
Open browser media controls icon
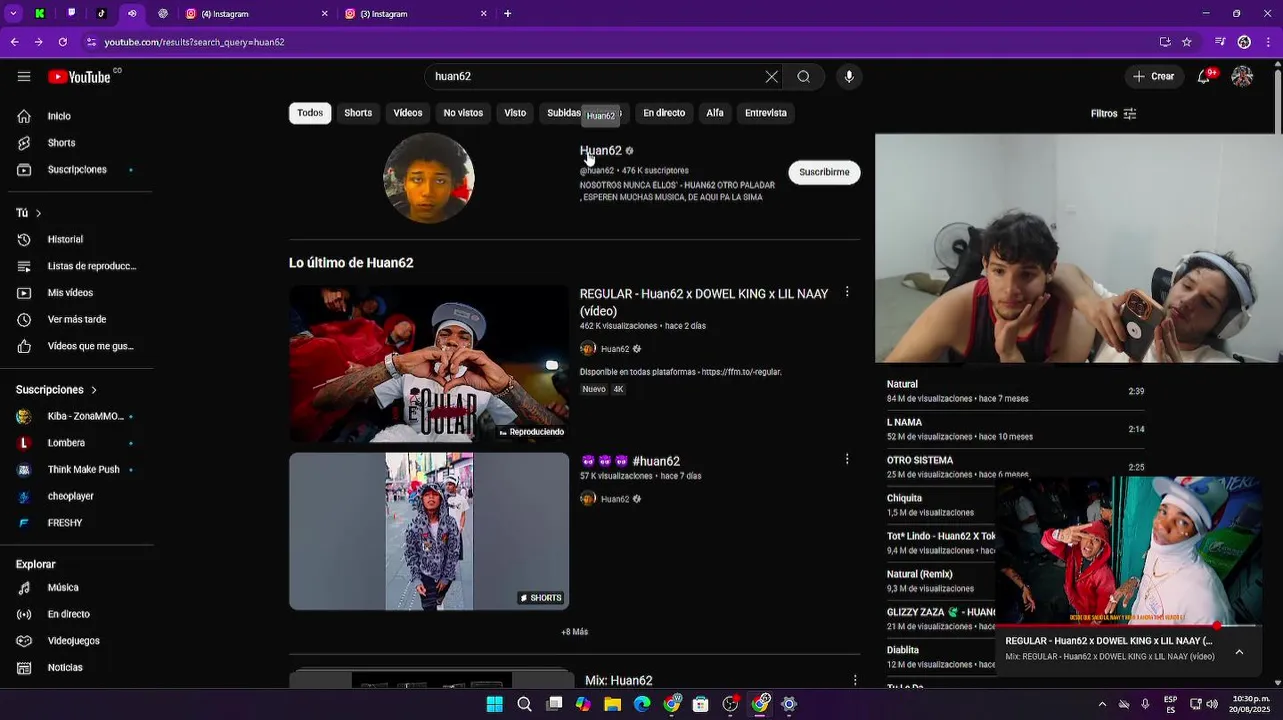tap(1220, 42)
